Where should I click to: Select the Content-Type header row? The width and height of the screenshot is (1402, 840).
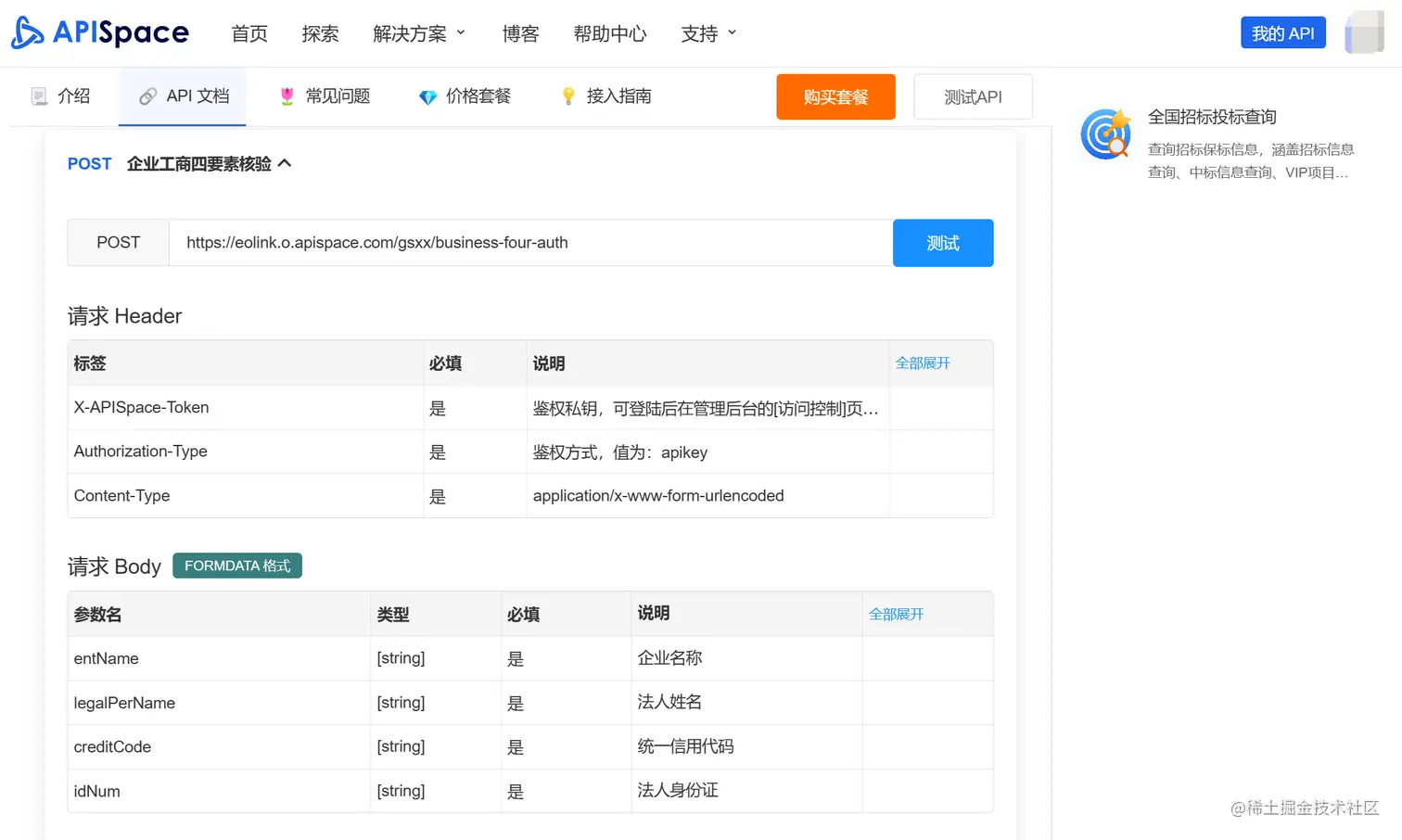coord(530,496)
